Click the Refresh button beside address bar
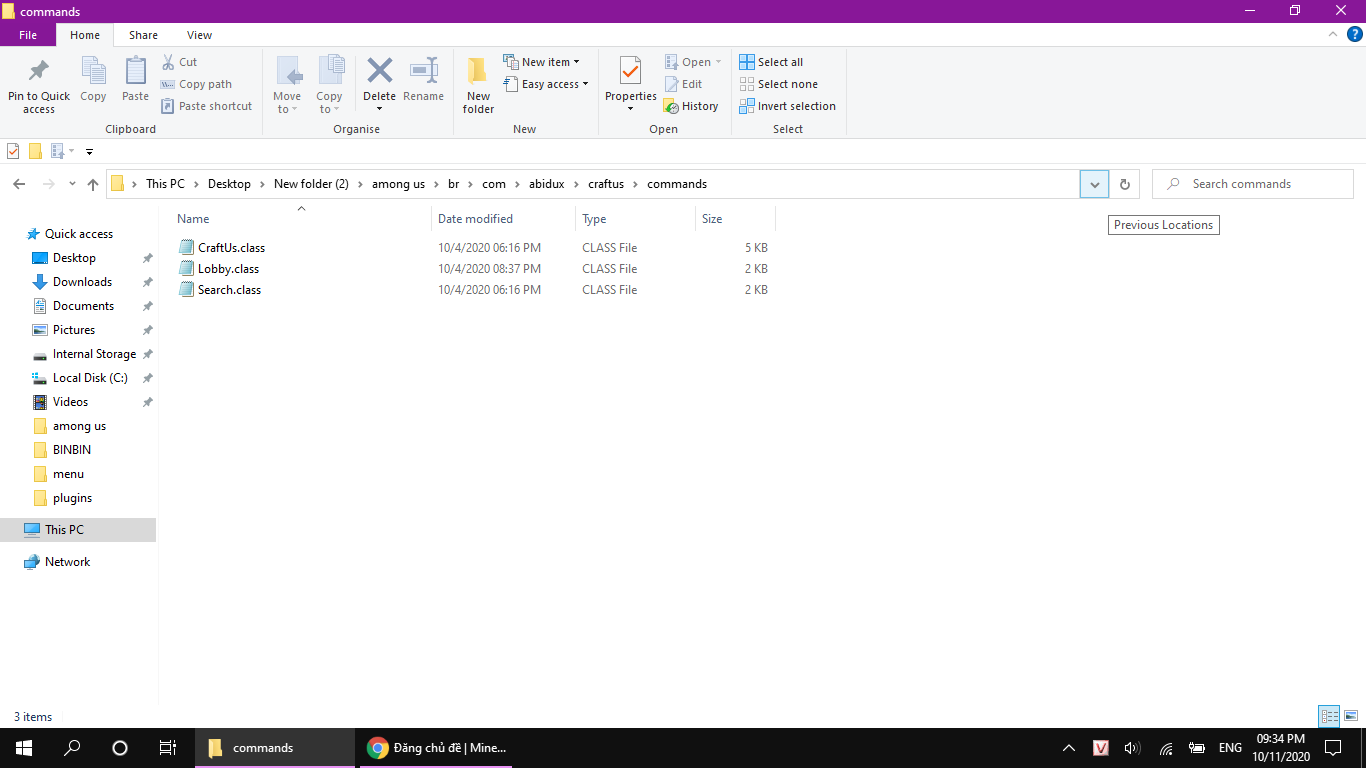 tap(1124, 184)
